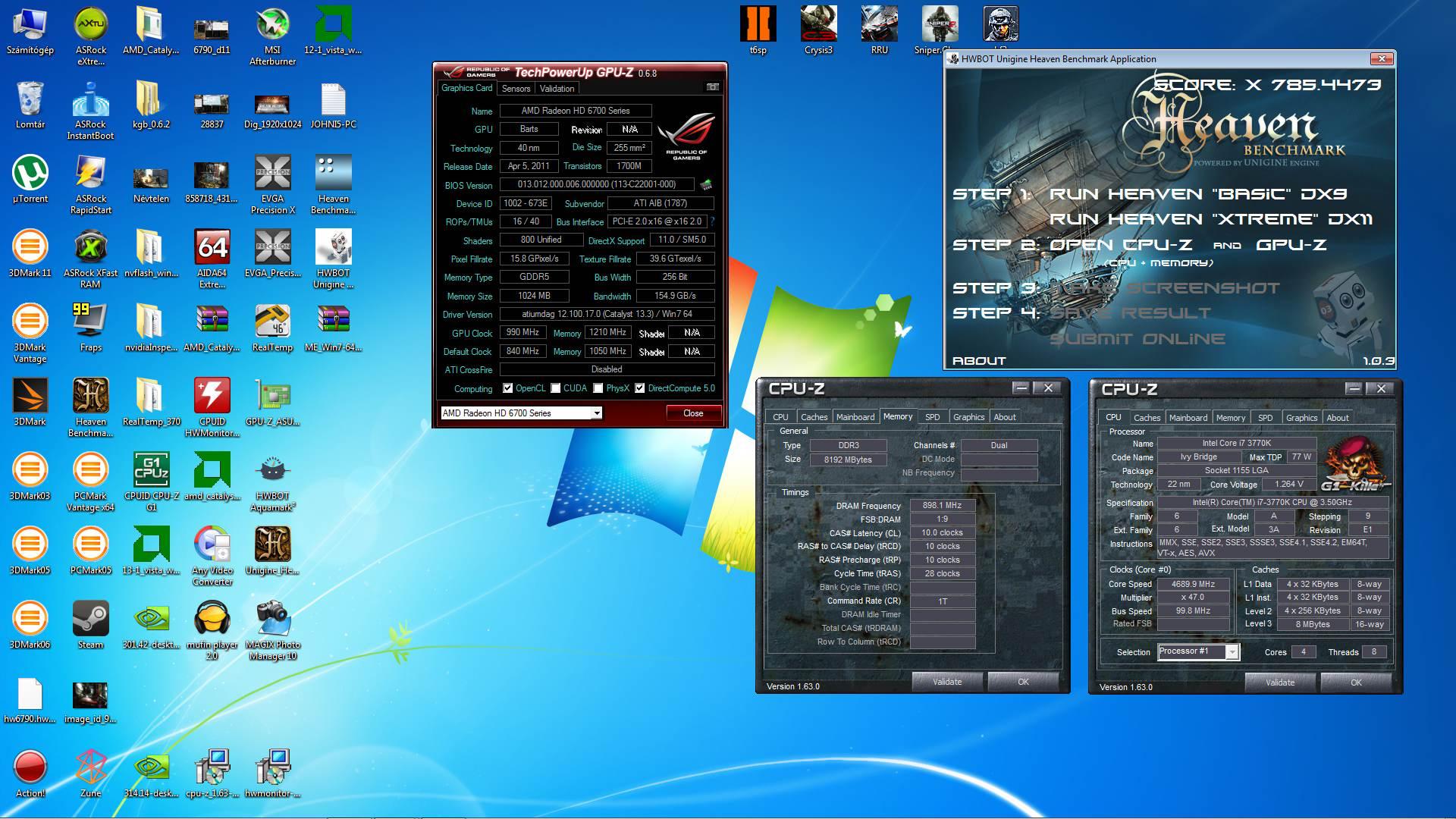Click the bus interface question mark icon
1456x819 pixels.
711,221
